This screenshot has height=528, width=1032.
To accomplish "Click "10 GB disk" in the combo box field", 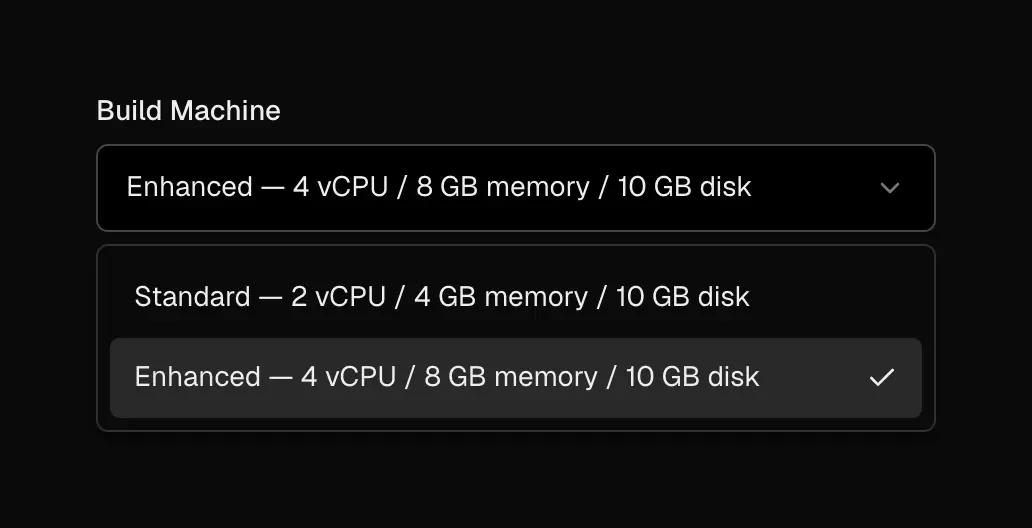I will (684, 187).
